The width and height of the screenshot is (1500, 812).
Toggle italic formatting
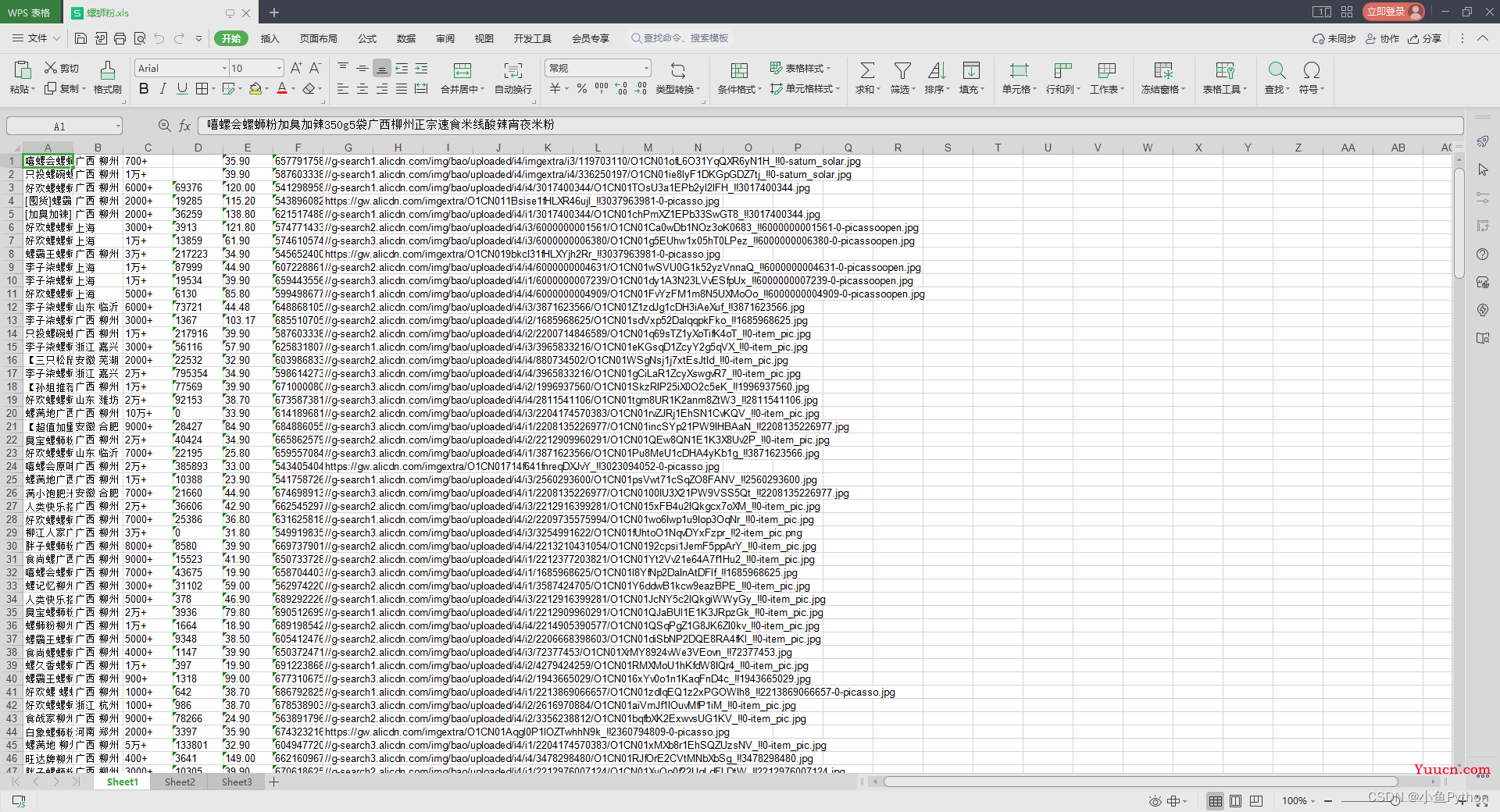[162, 89]
